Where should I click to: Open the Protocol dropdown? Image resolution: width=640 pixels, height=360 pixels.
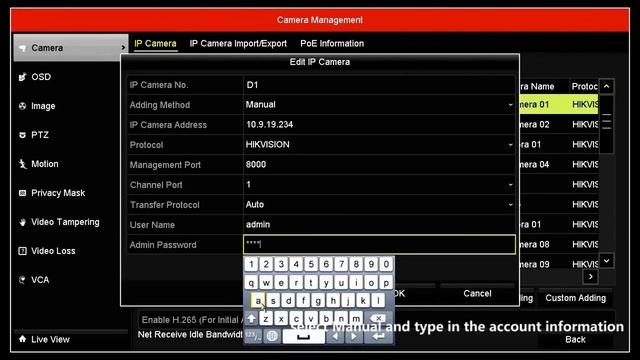click(x=510, y=145)
